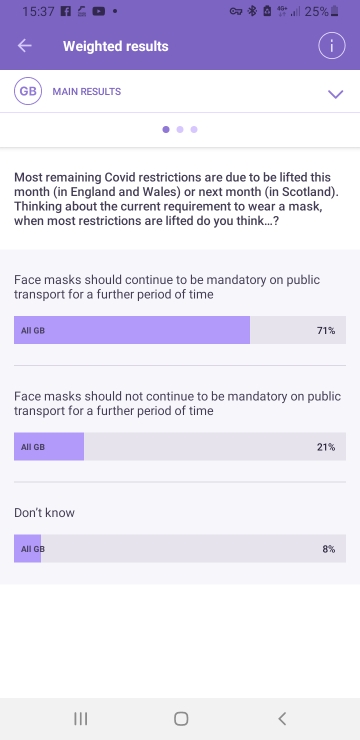Open the YouTube notification icon
Image resolution: width=360 pixels, height=740 pixels.
click(x=99, y=11)
